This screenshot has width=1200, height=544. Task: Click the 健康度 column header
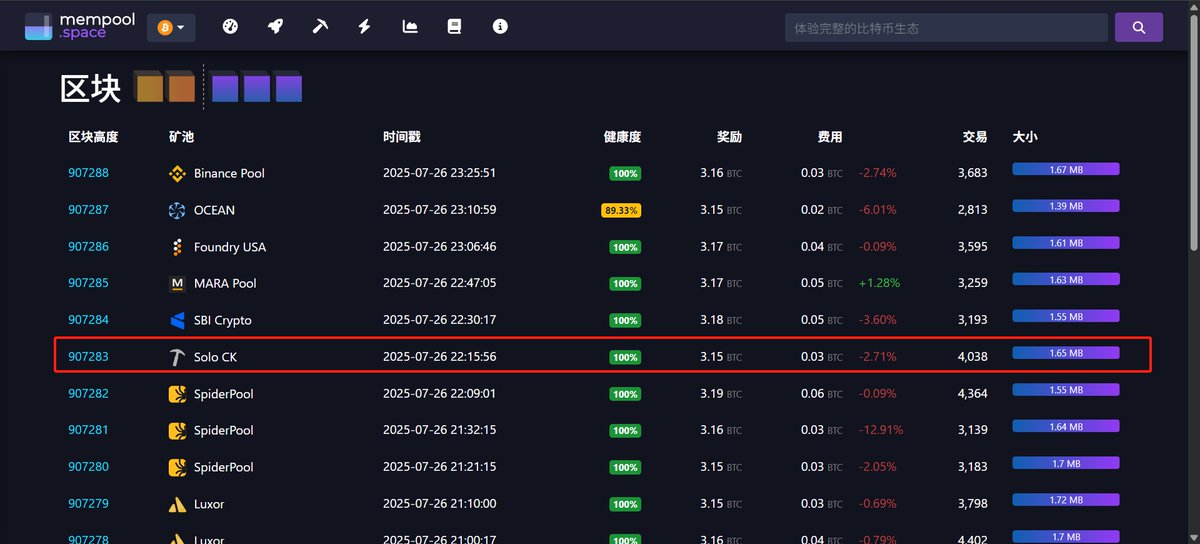pyautogui.click(x=622, y=137)
